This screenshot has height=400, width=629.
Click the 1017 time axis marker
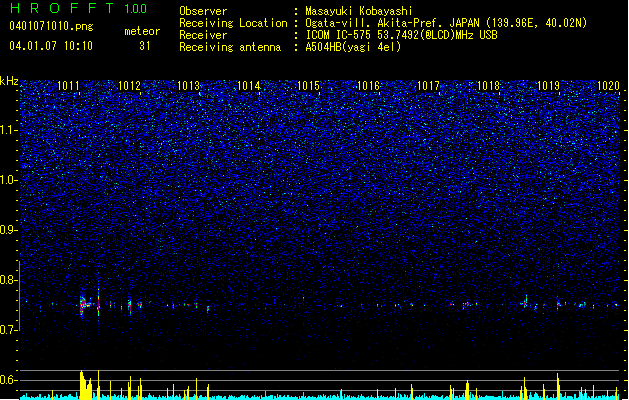click(x=428, y=86)
